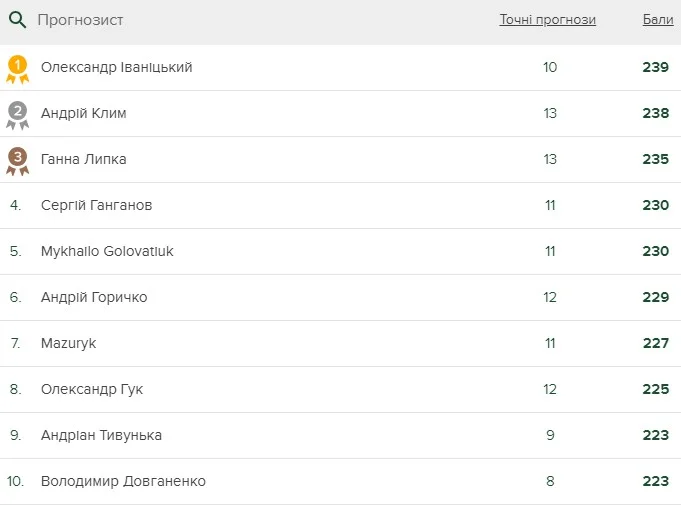Sort by Бали column header

657,20
